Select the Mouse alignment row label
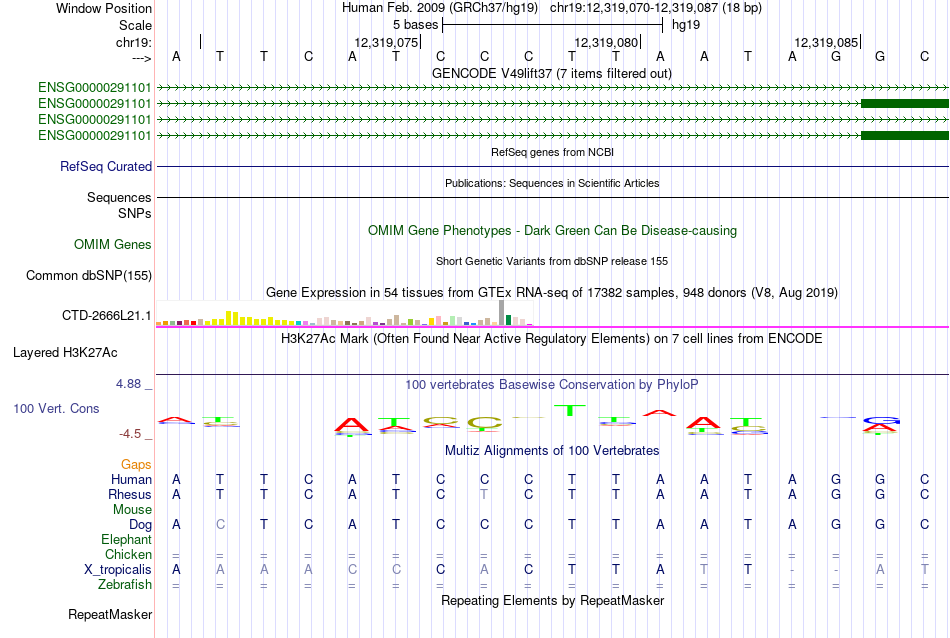The image size is (950, 638). 132,510
